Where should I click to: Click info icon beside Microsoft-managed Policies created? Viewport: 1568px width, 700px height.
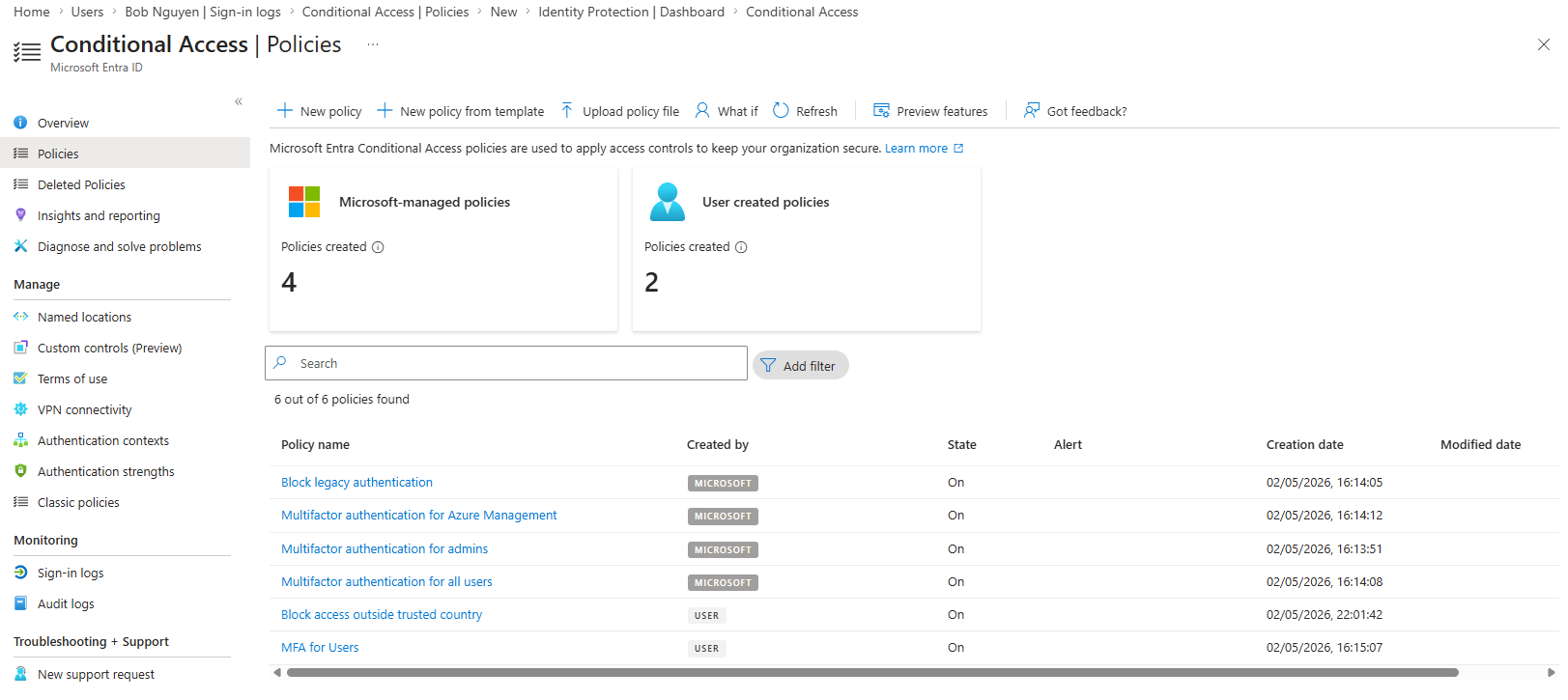click(x=378, y=247)
